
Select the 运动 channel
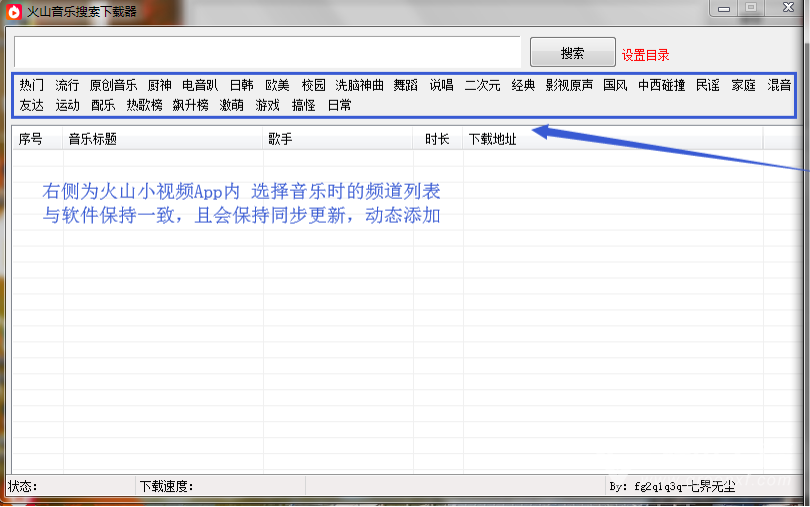tap(68, 105)
